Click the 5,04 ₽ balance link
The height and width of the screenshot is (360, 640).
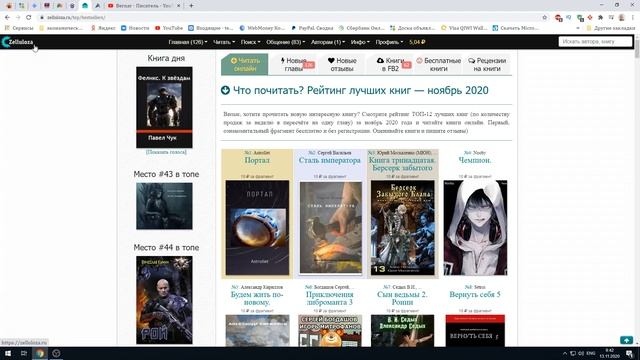click(417, 42)
